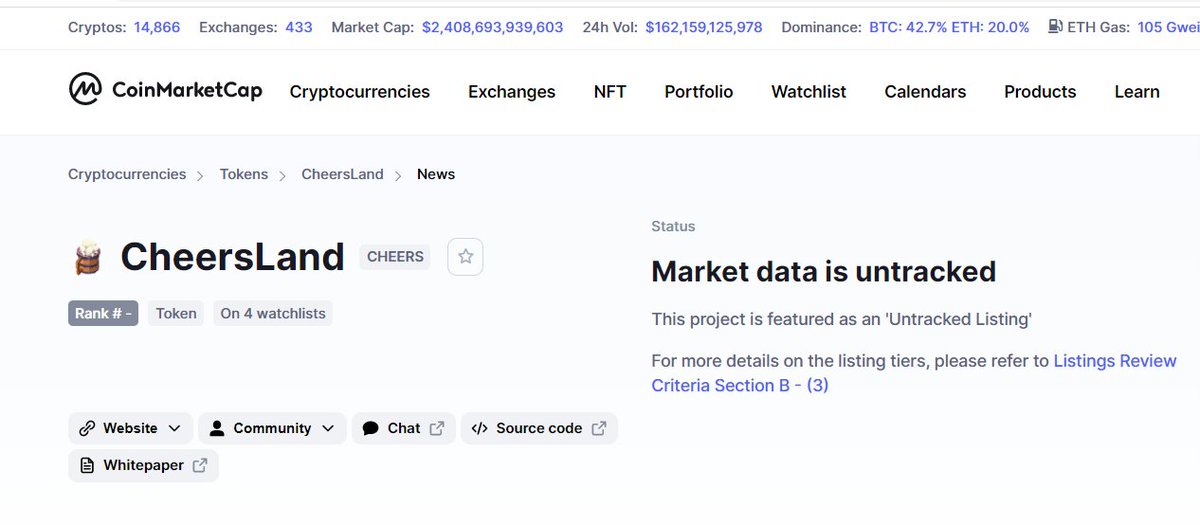Click the CoinMarketCap logo

tap(165, 90)
